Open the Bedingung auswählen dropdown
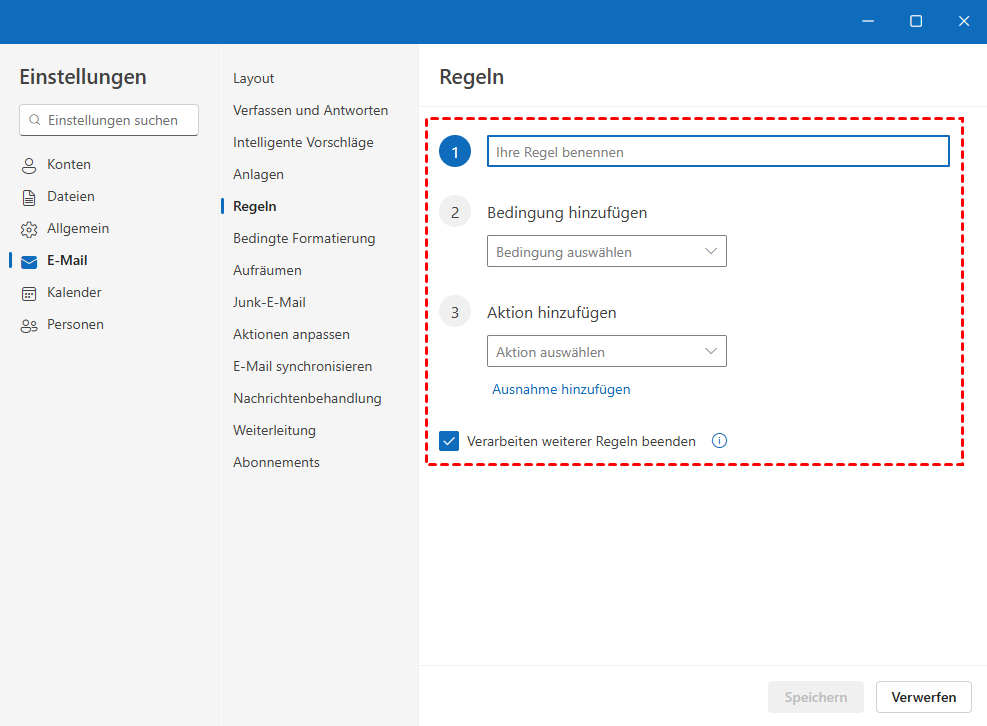 coord(606,252)
